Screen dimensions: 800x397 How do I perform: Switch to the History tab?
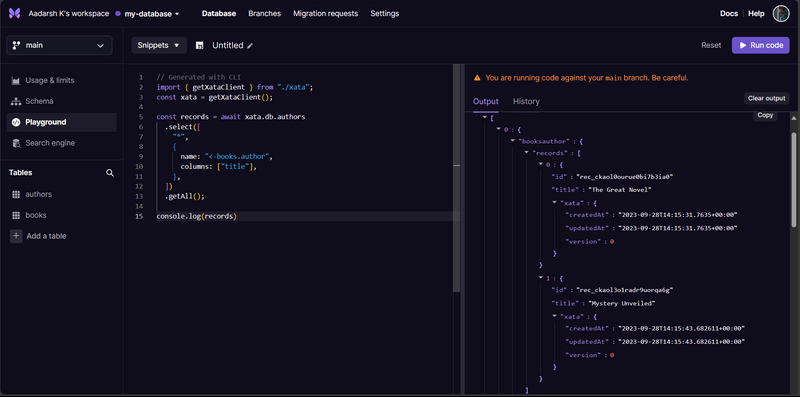(526, 102)
